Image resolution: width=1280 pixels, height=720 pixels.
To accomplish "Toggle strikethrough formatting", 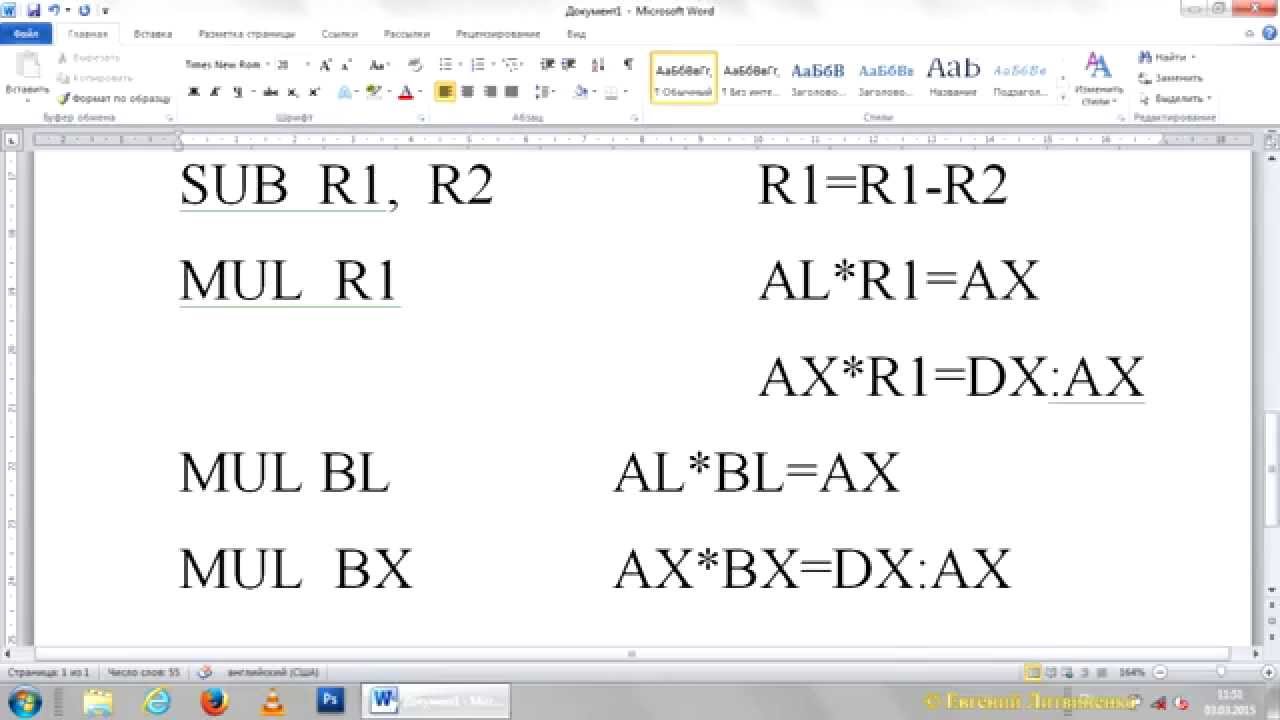I will click(270, 92).
